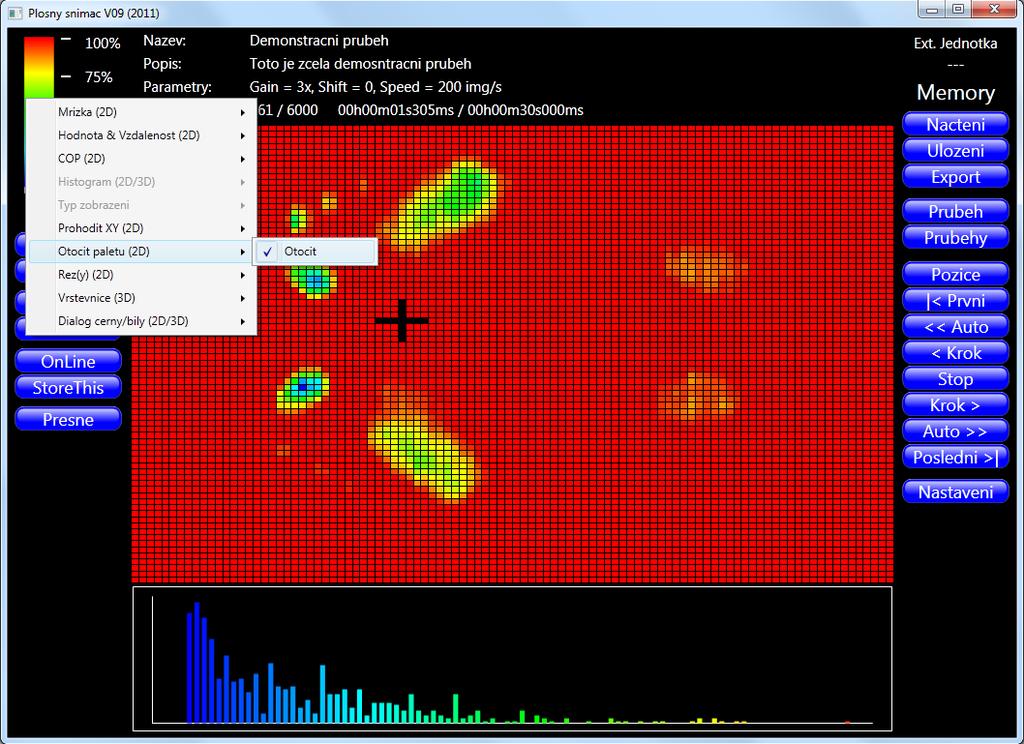The width and height of the screenshot is (1024, 744).
Task: Step back one frame with < Krok
Action: tap(955, 352)
